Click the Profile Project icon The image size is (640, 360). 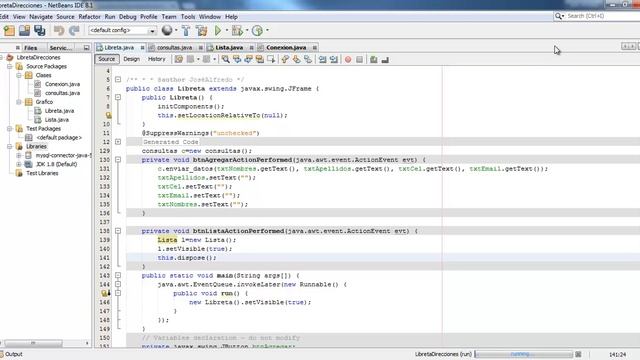257,31
